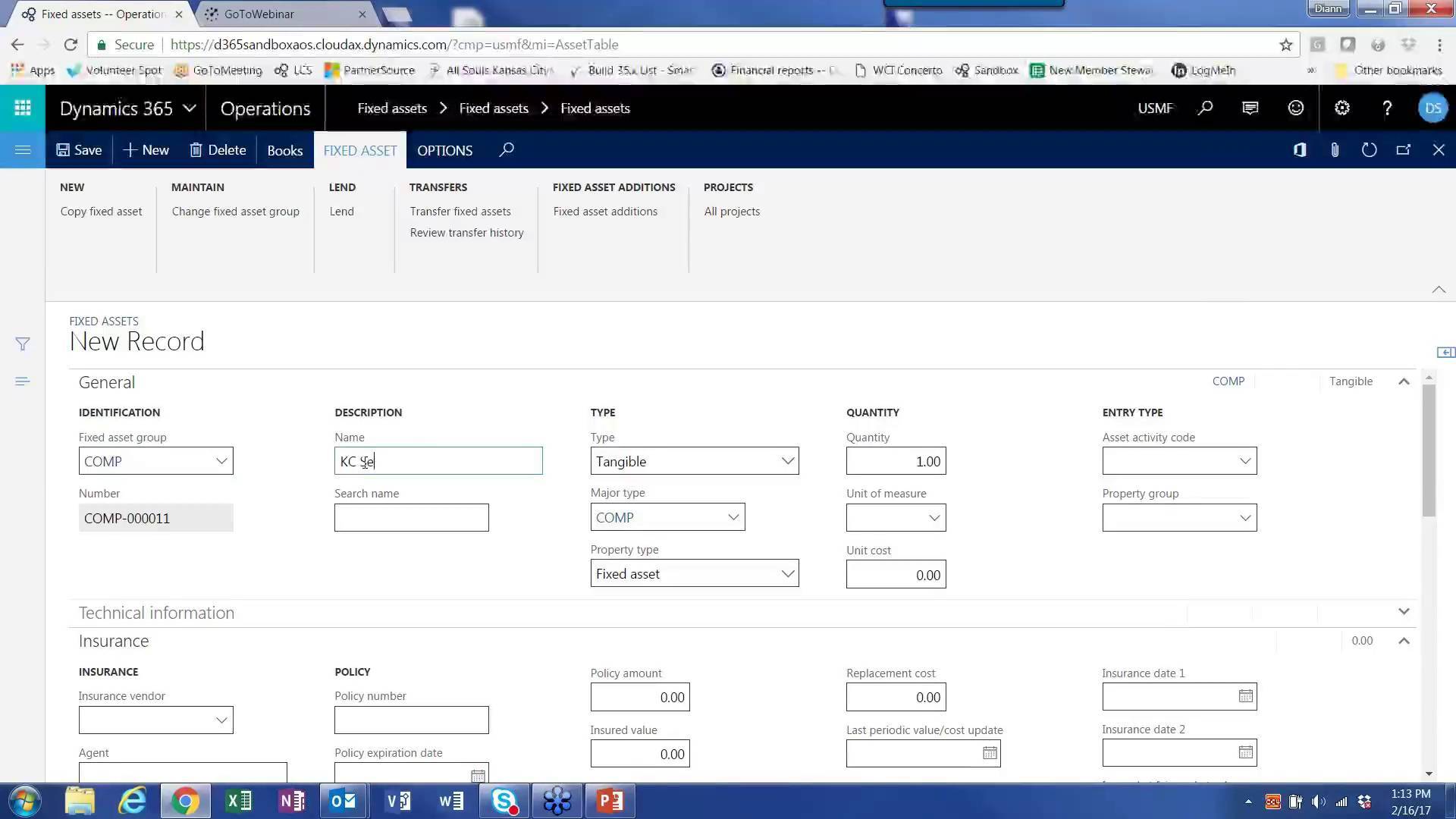The image size is (1456, 819).
Task: Toggle the navigation hamburger menu
Action: tap(22, 149)
